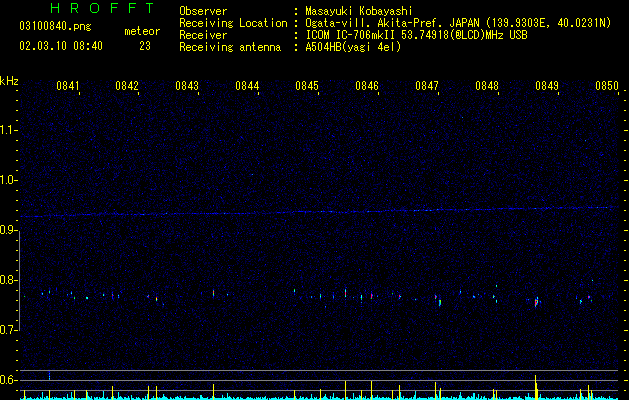Click the tallest yellow intensity spike near 0849

536,387
